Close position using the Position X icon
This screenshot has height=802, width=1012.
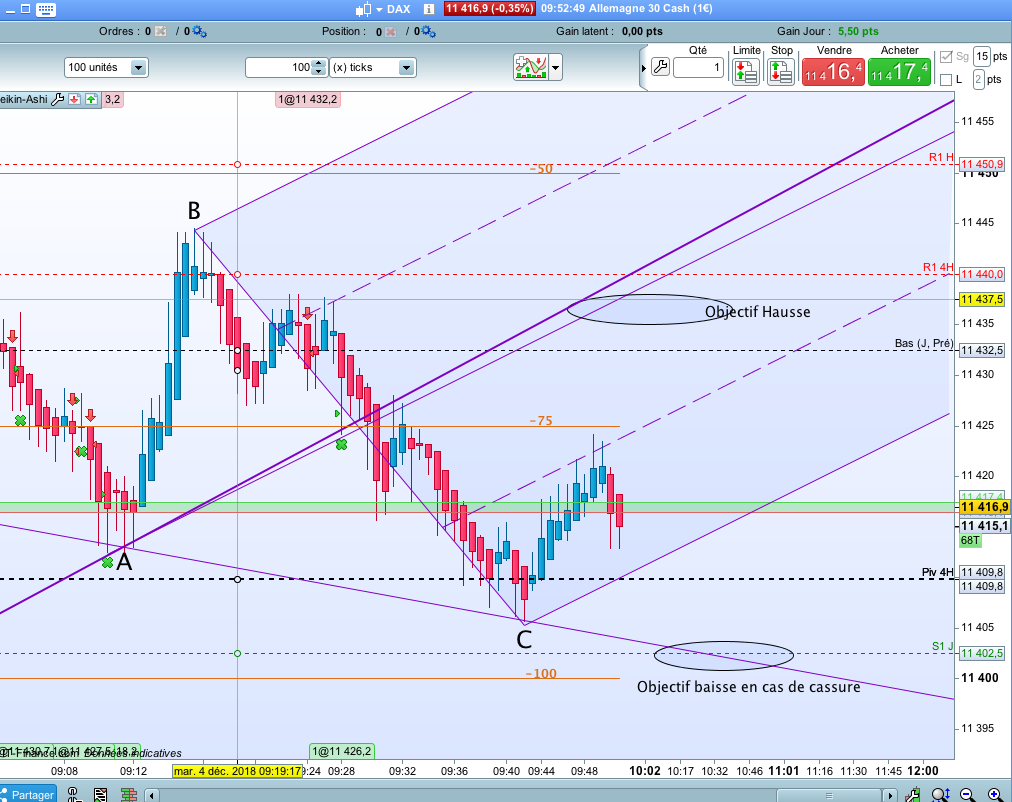(x=390, y=32)
